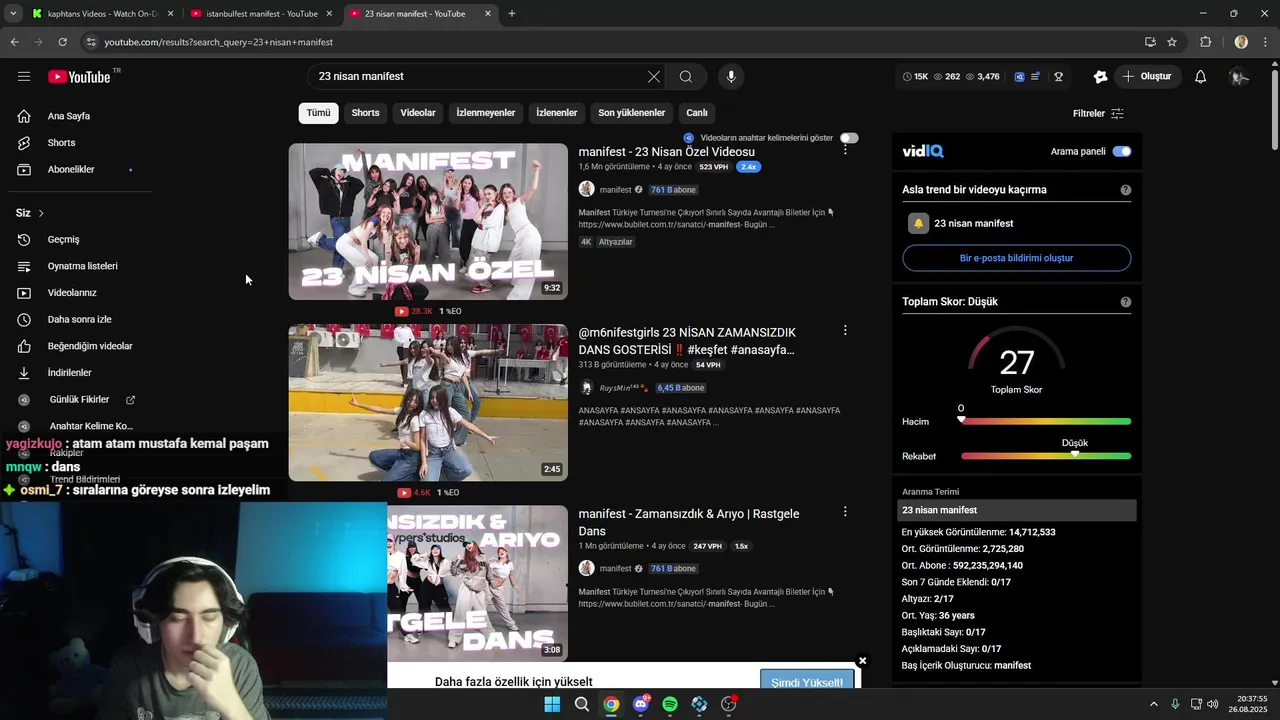Select the Canlı filter chip
Viewport: 1280px width, 720px height.
pyautogui.click(x=697, y=113)
